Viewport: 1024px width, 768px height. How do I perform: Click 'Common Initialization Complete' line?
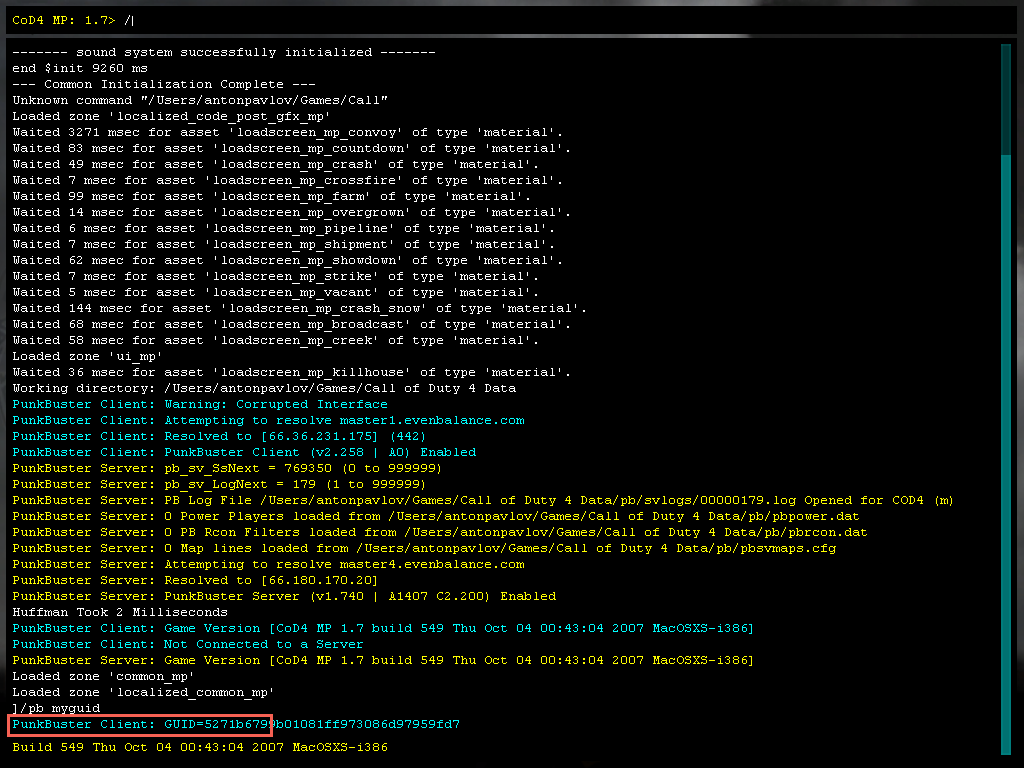pos(164,84)
